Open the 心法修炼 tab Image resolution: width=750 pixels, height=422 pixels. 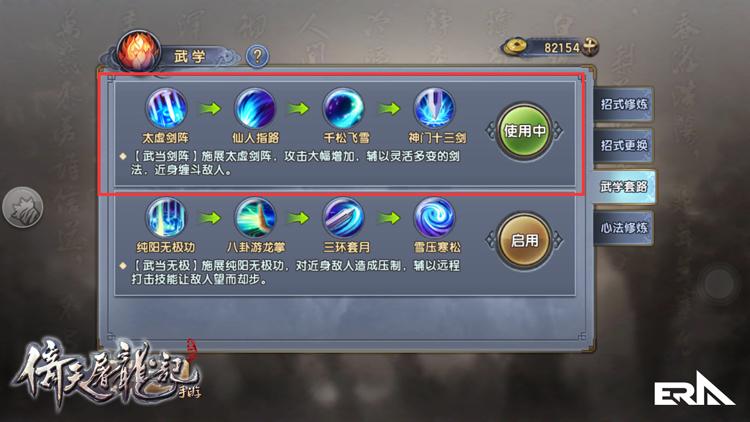623,228
